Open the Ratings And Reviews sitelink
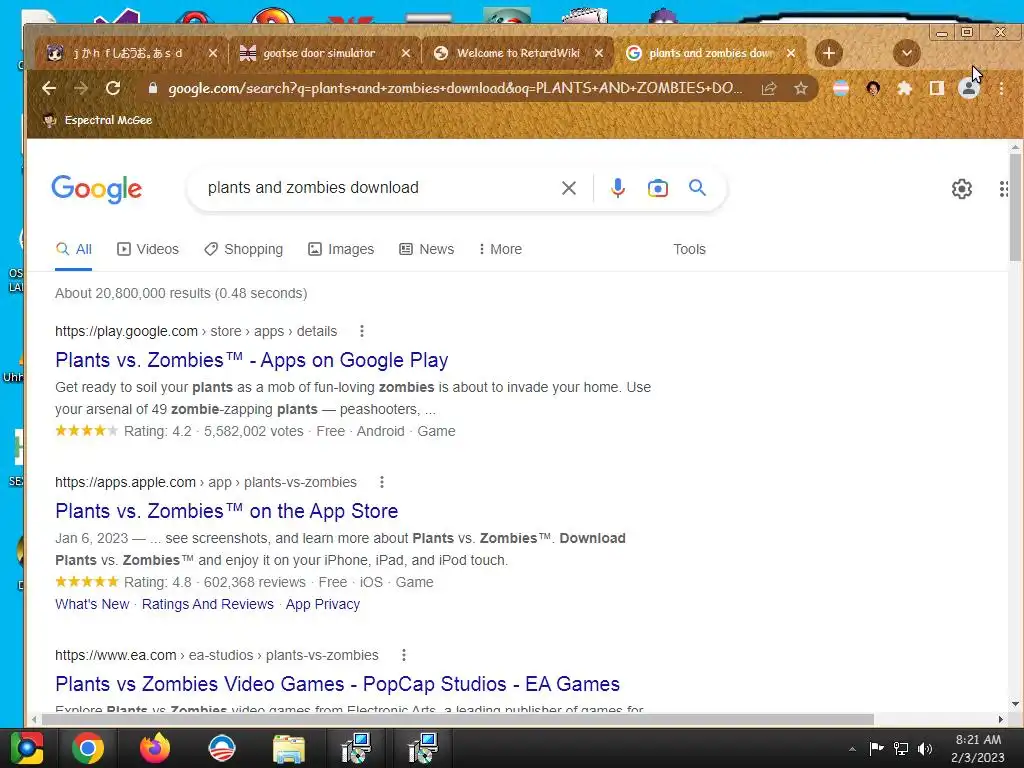This screenshot has height=768, width=1024. [208, 604]
